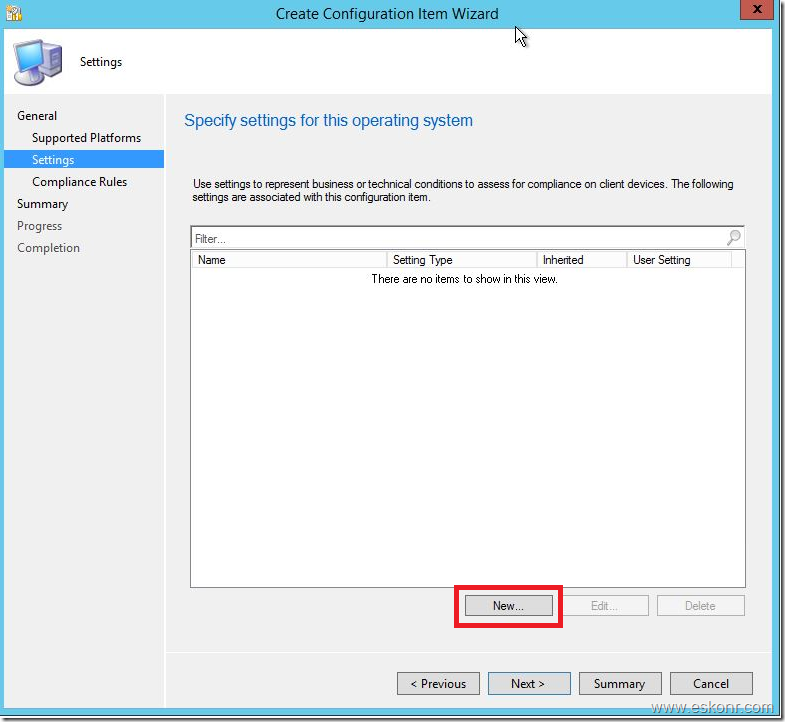The image size is (785, 722).
Task: Open the Supported Platforms wizard step
Action: [86, 138]
